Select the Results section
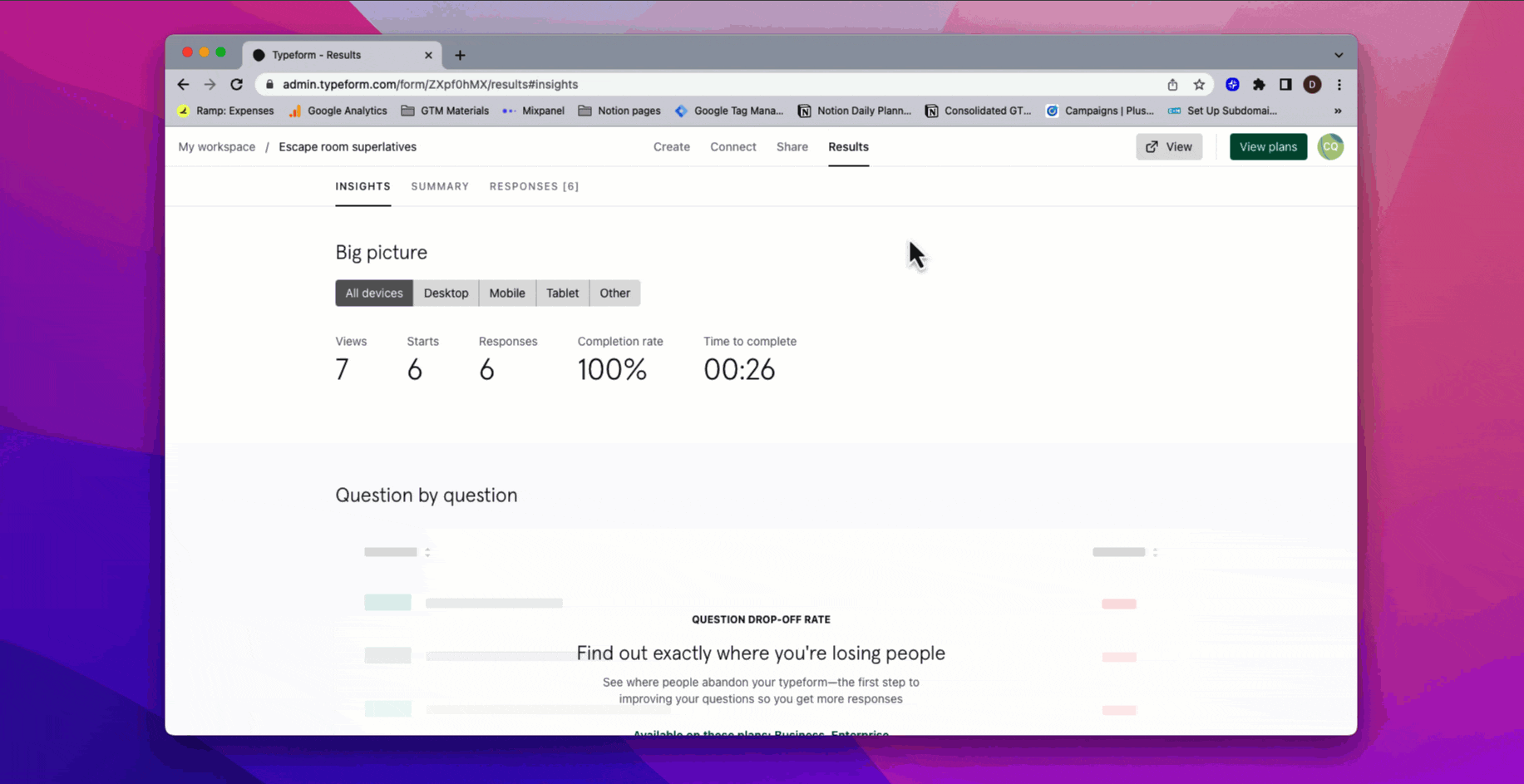The height and width of the screenshot is (784, 1524). [x=848, y=146]
